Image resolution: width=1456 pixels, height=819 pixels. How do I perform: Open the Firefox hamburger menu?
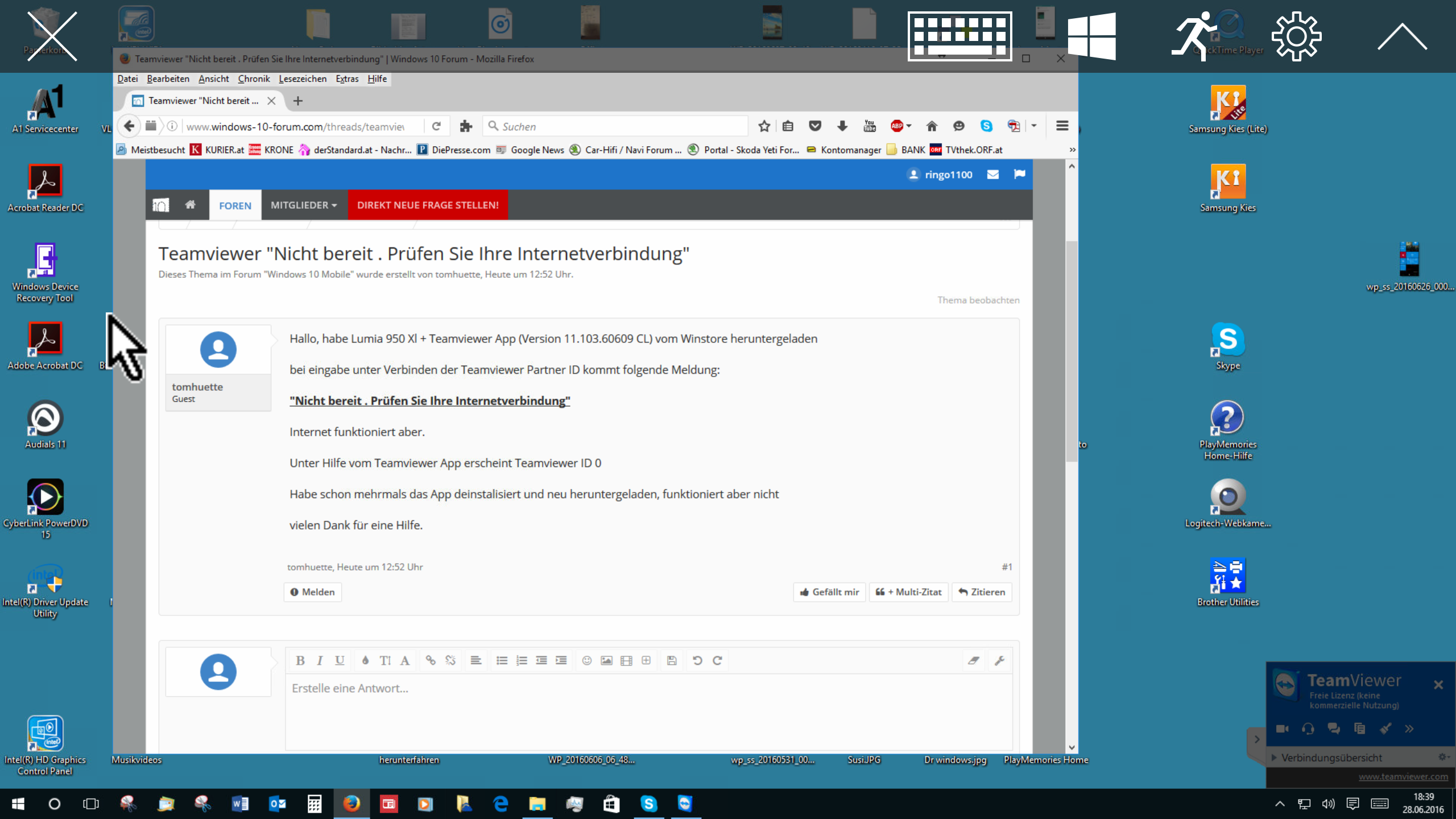tap(1062, 126)
